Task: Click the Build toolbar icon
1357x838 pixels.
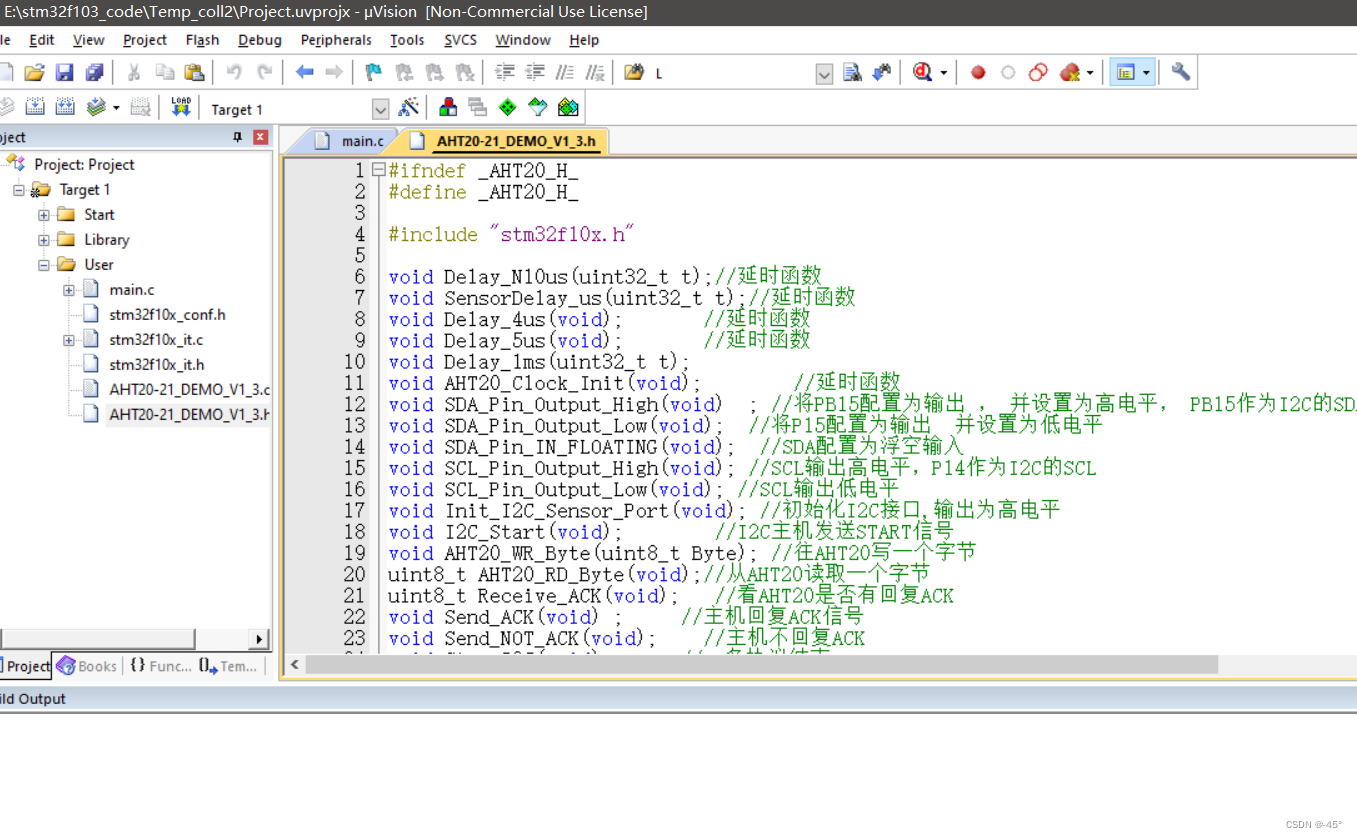Action: 35,107
